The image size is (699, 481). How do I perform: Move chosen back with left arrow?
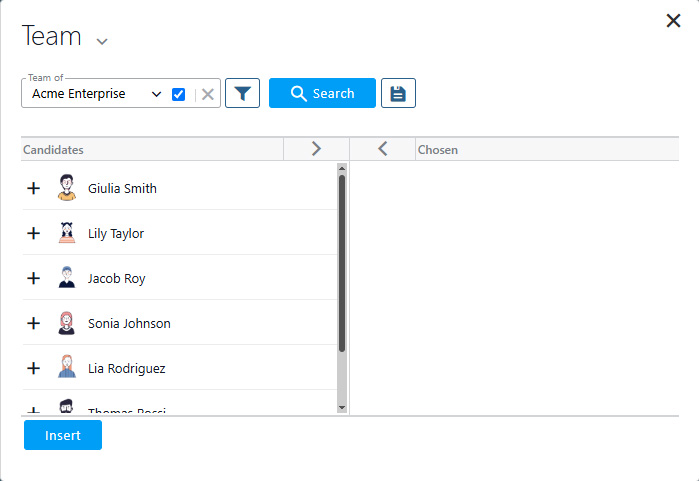click(x=382, y=149)
